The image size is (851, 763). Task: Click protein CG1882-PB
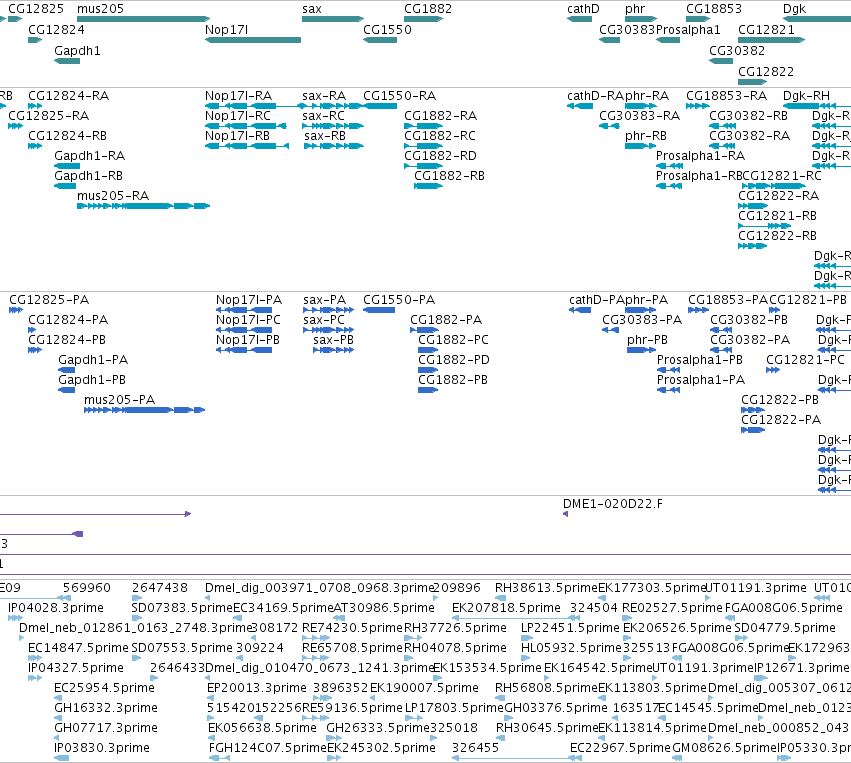tap(453, 379)
